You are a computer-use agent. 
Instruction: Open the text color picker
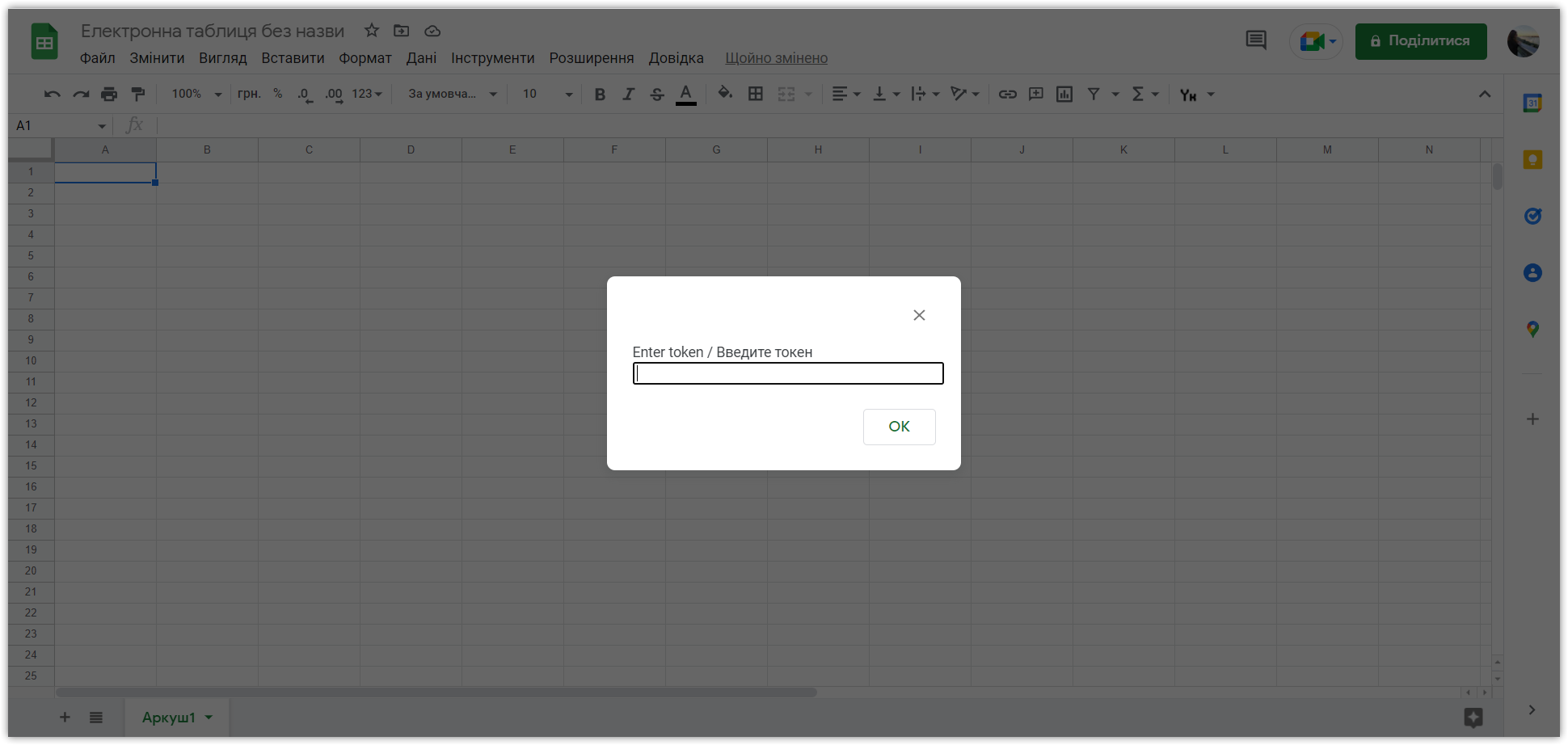point(686,95)
